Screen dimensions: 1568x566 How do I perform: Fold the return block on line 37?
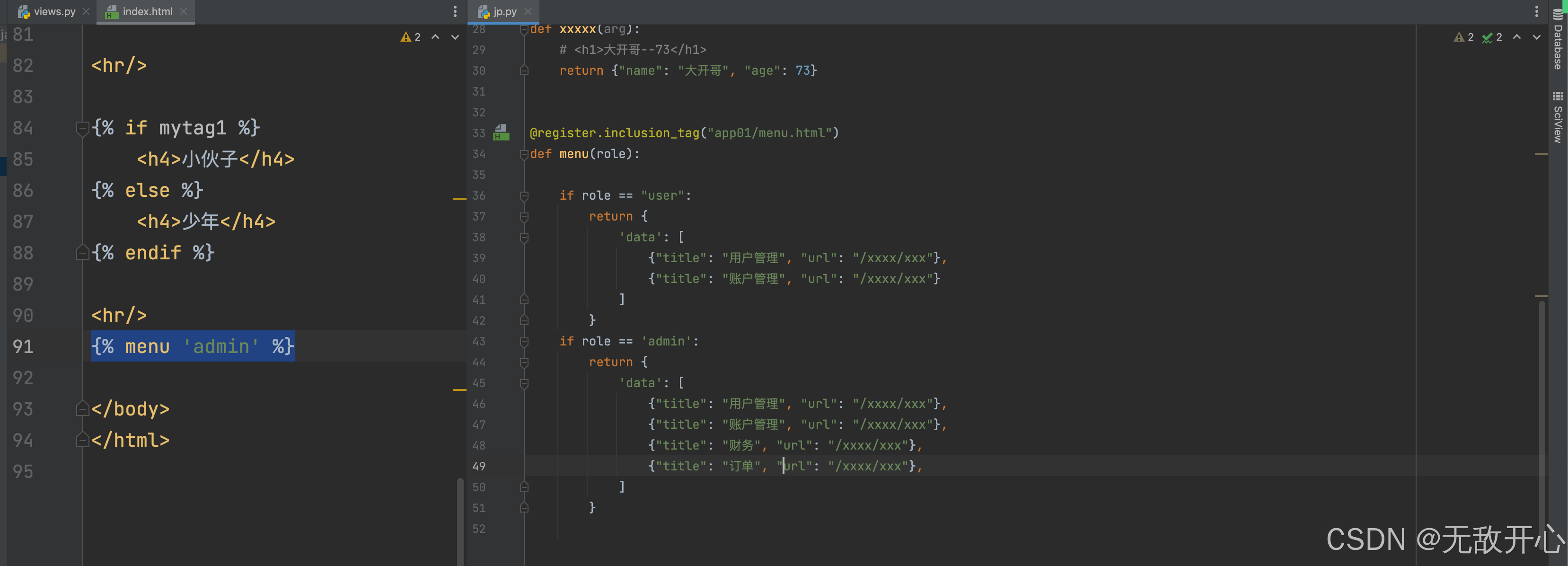523,217
